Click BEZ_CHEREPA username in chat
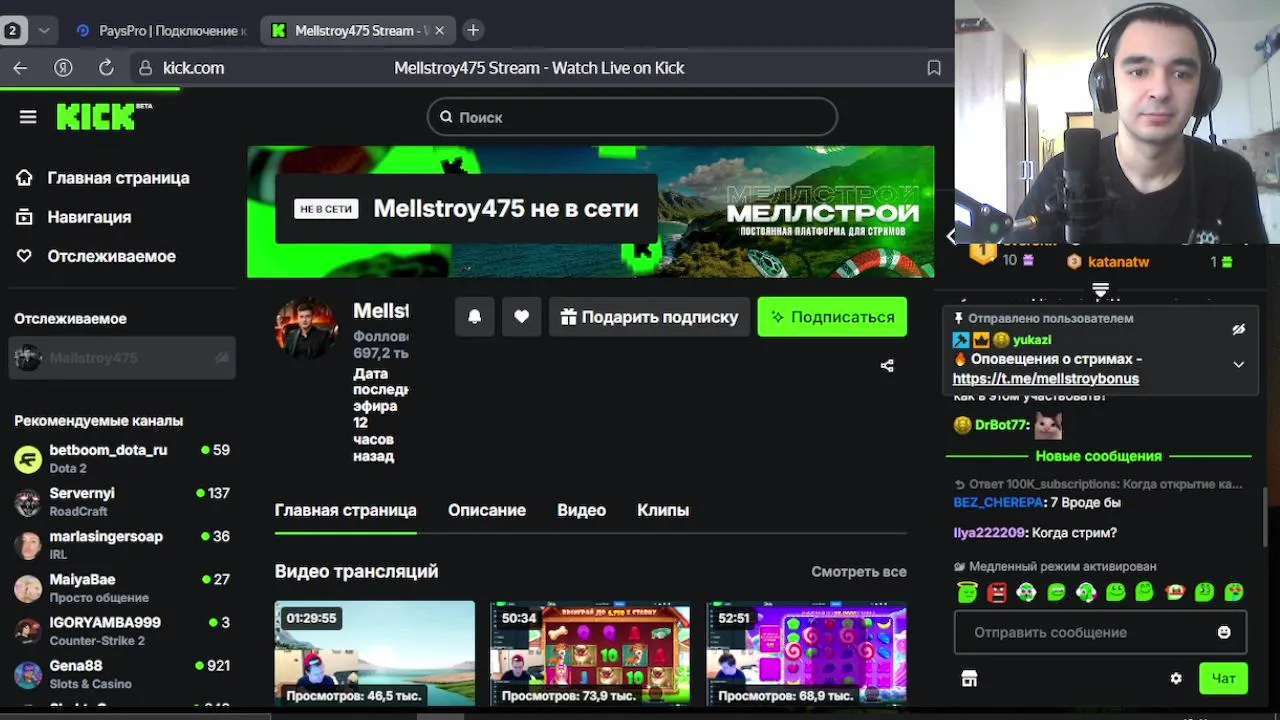1280x720 pixels. 998,502
